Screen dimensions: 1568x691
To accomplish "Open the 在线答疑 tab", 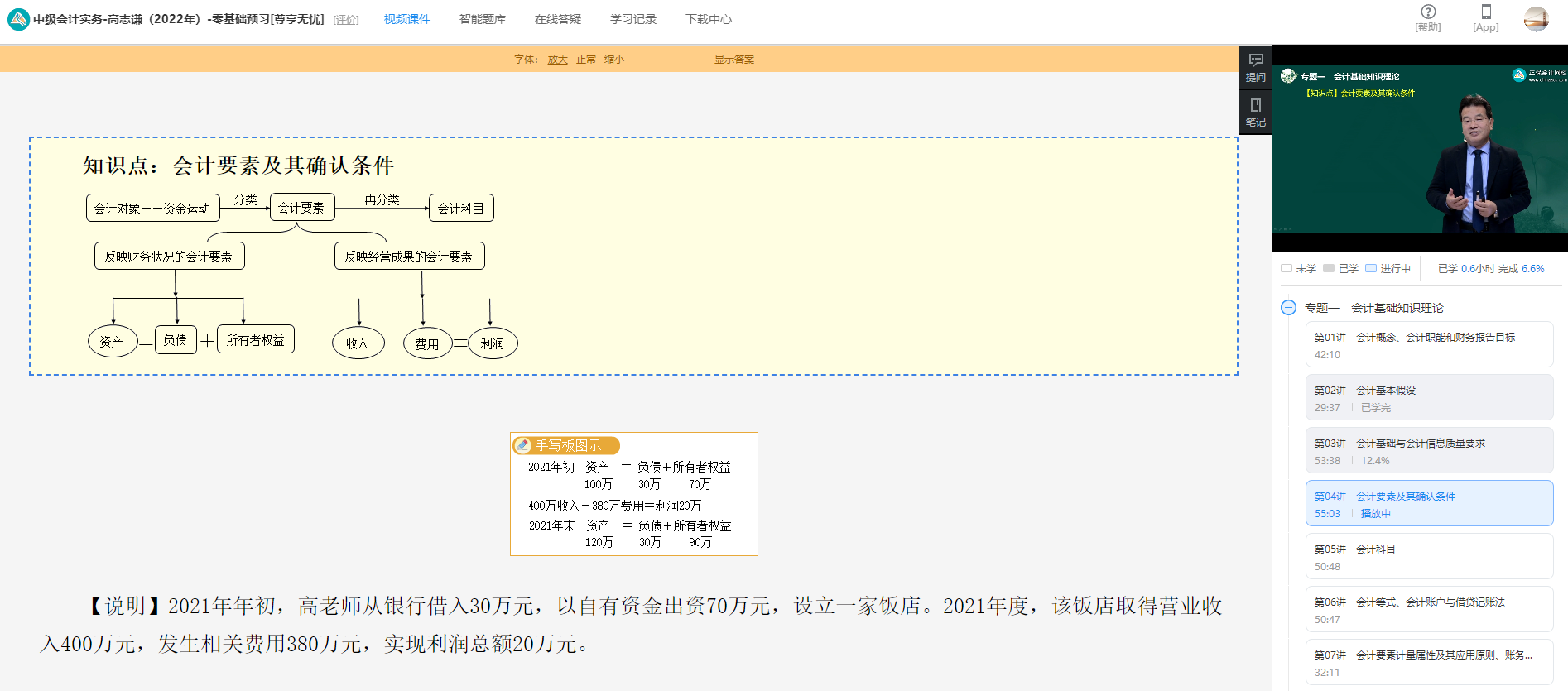I will [558, 19].
